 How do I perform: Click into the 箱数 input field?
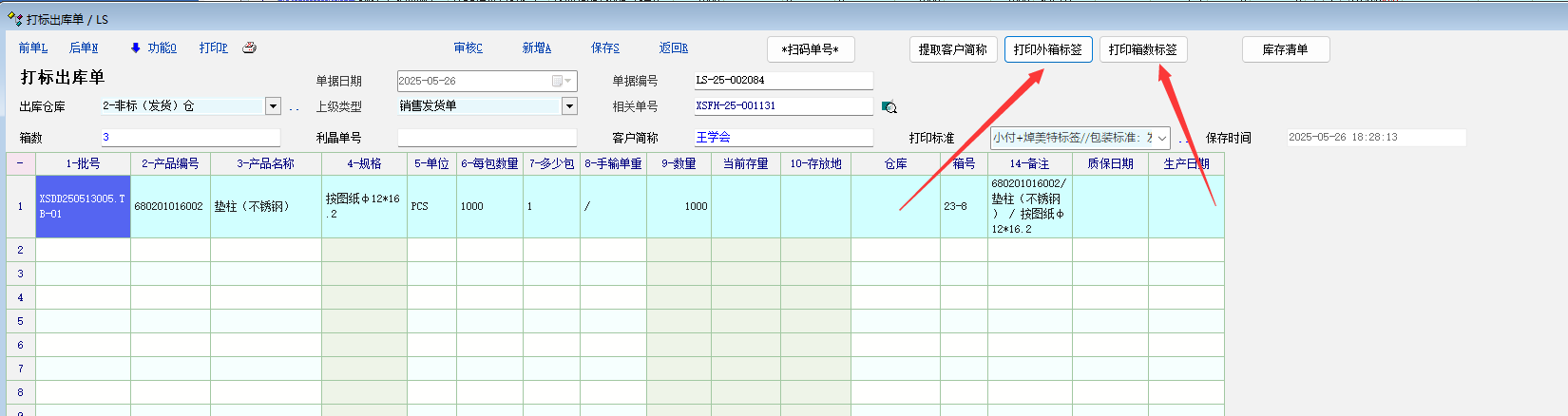click(x=190, y=138)
